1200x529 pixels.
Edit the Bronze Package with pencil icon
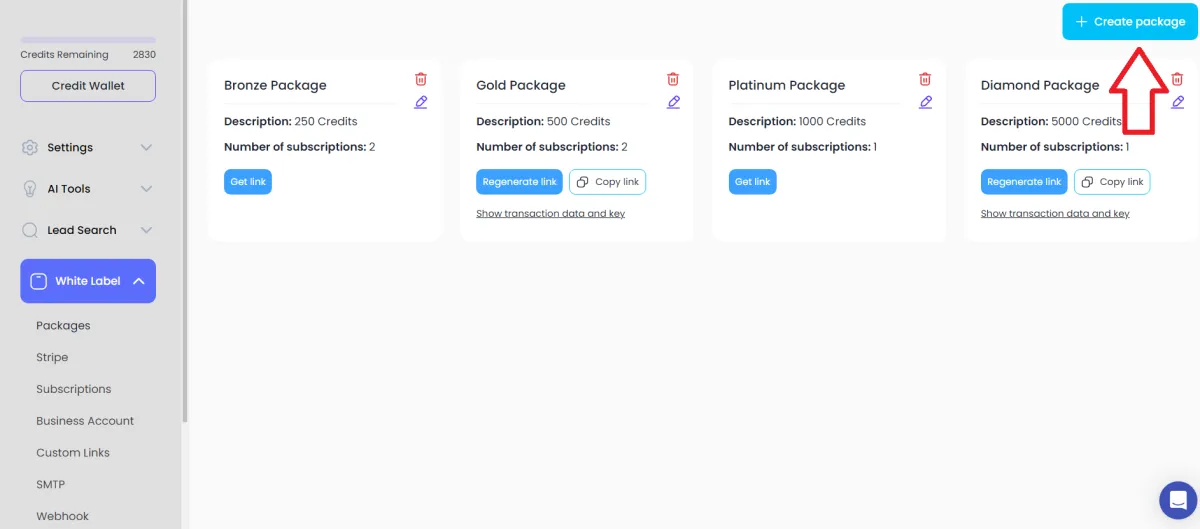tap(421, 102)
